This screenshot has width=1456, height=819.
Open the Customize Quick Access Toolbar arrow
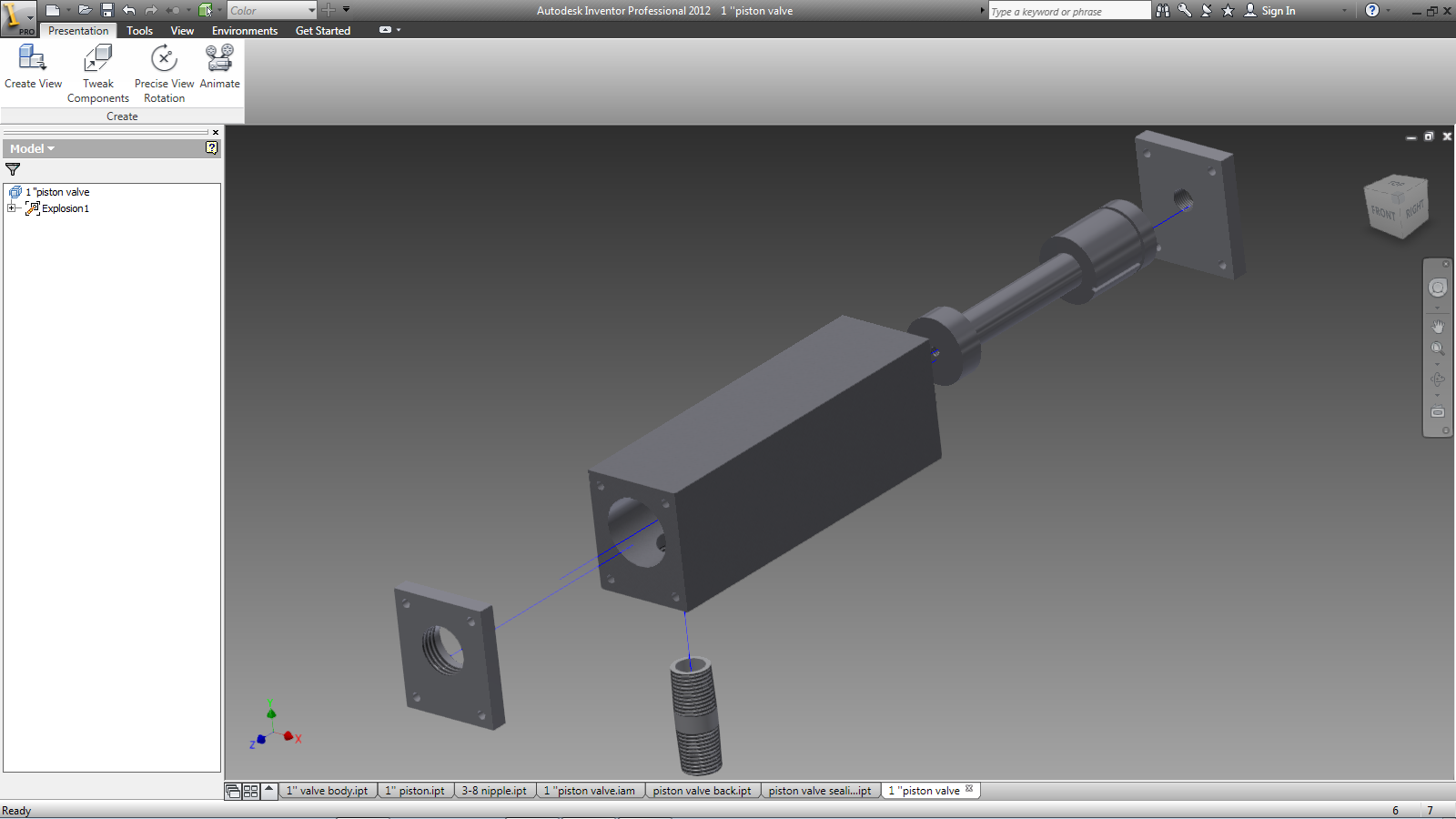[347, 9]
